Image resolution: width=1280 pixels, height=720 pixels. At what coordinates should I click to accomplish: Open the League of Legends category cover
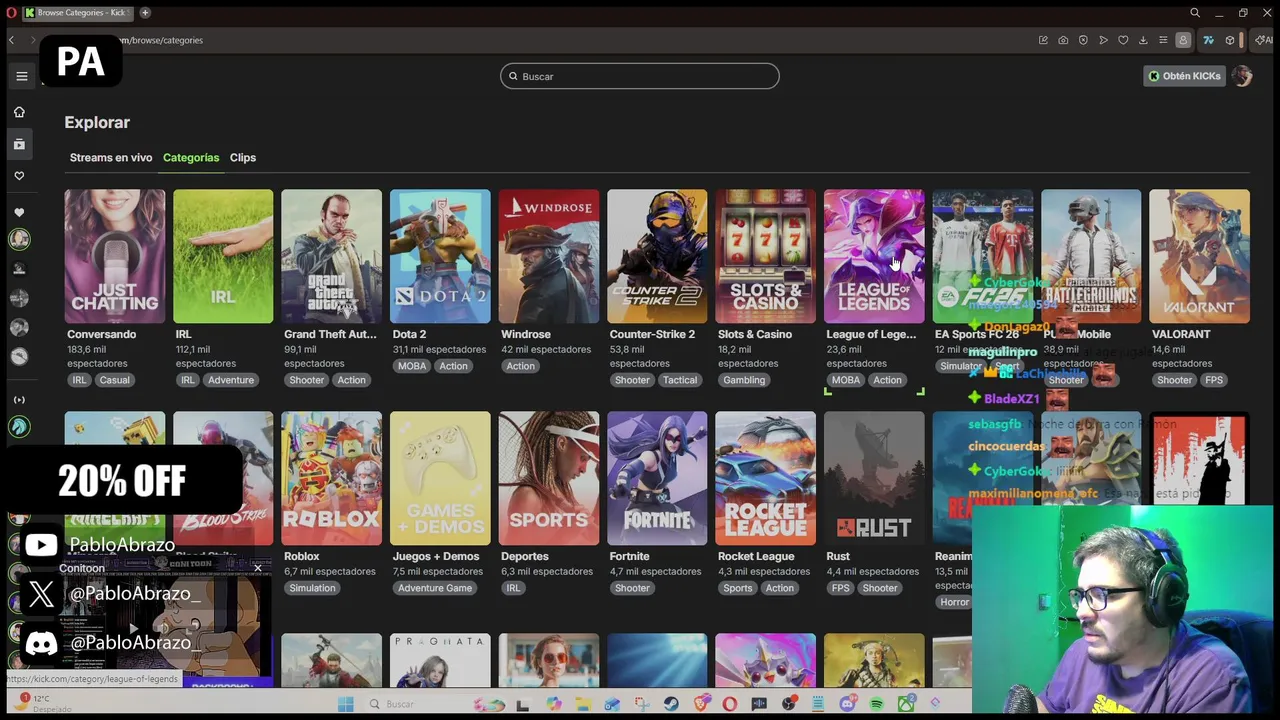[874, 256]
